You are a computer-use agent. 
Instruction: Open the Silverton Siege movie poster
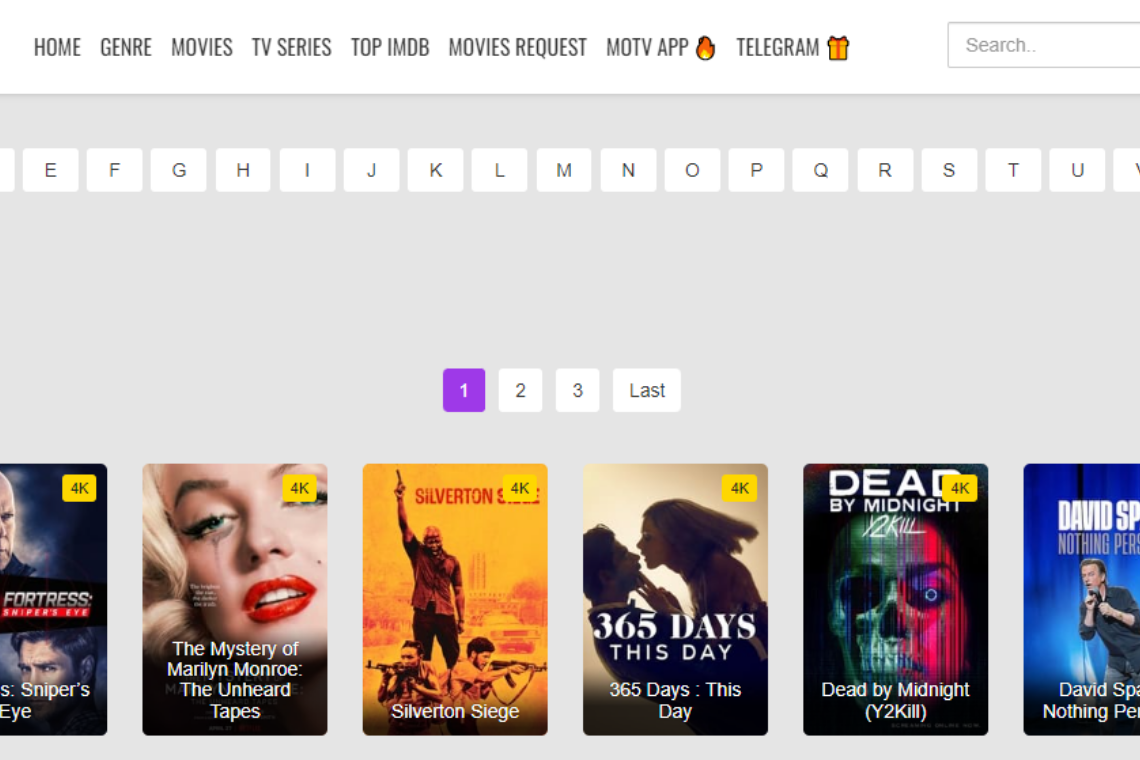point(455,599)
